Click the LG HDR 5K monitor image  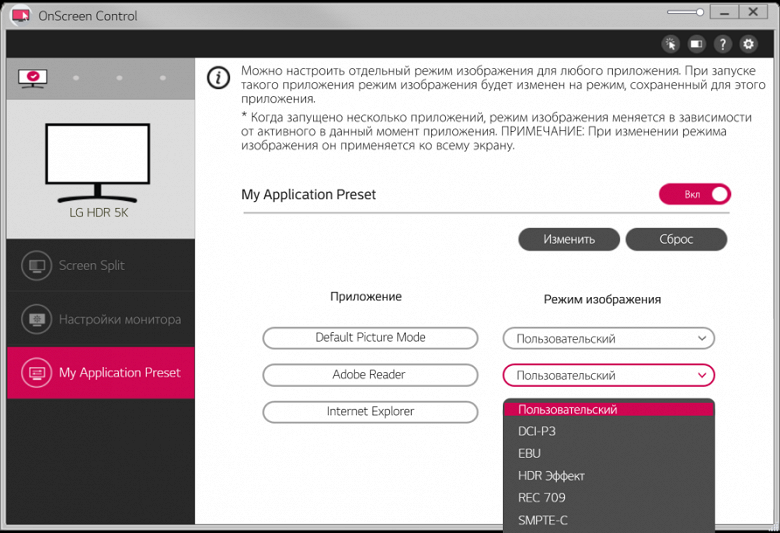point(98,162)
